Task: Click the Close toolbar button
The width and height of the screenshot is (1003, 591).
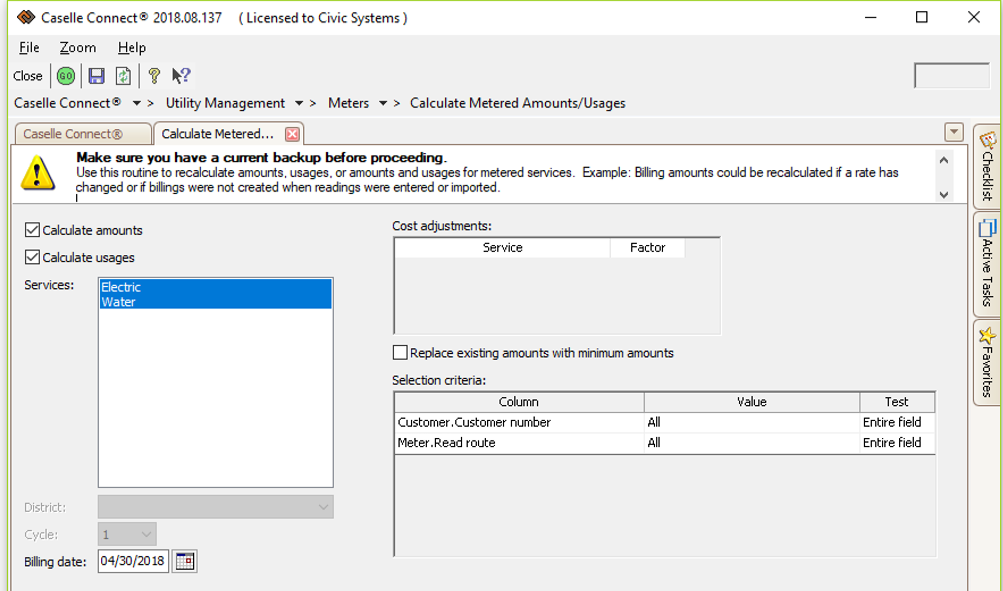Action: (28, 76)
